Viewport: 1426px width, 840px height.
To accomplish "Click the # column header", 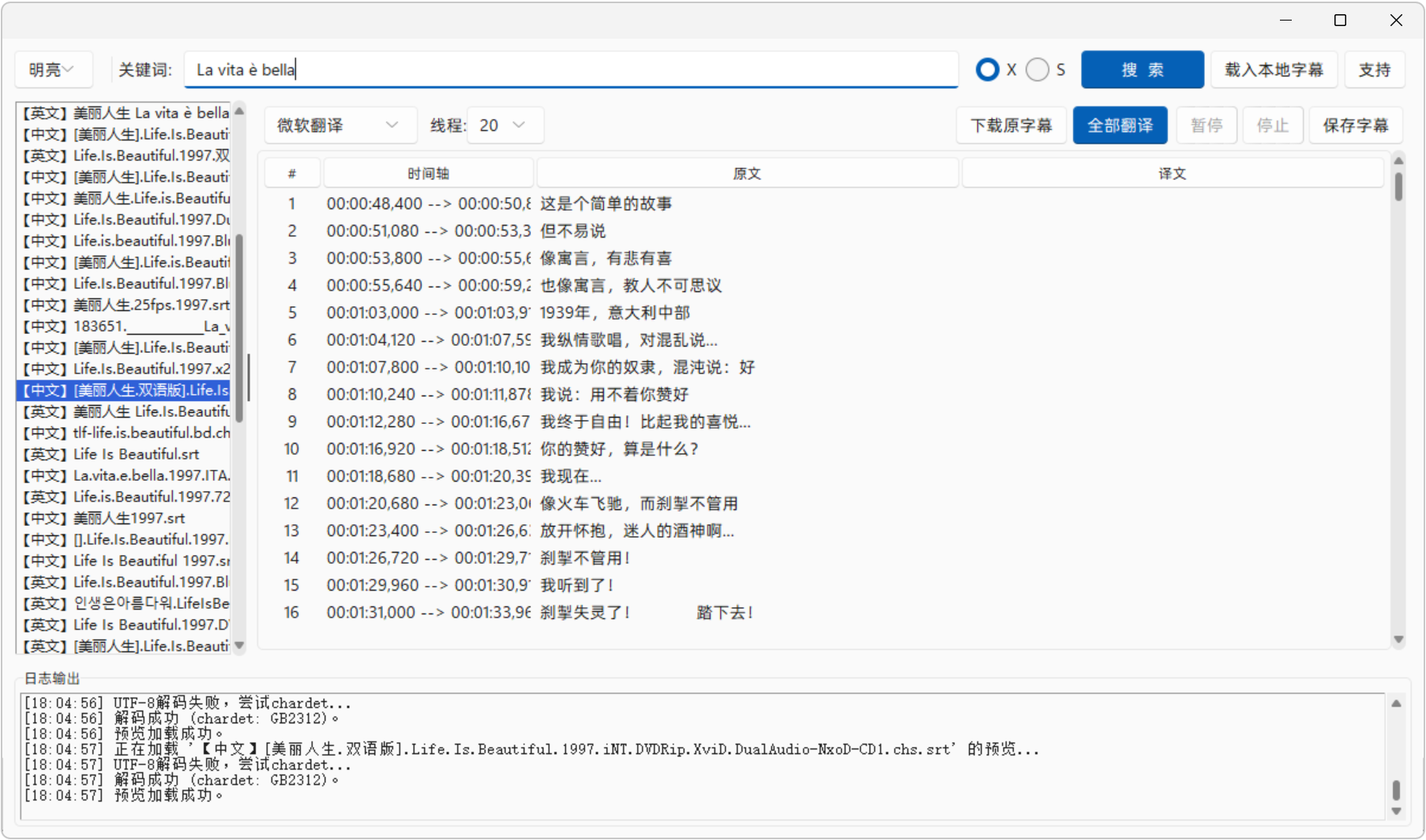I will pos(292,173).
